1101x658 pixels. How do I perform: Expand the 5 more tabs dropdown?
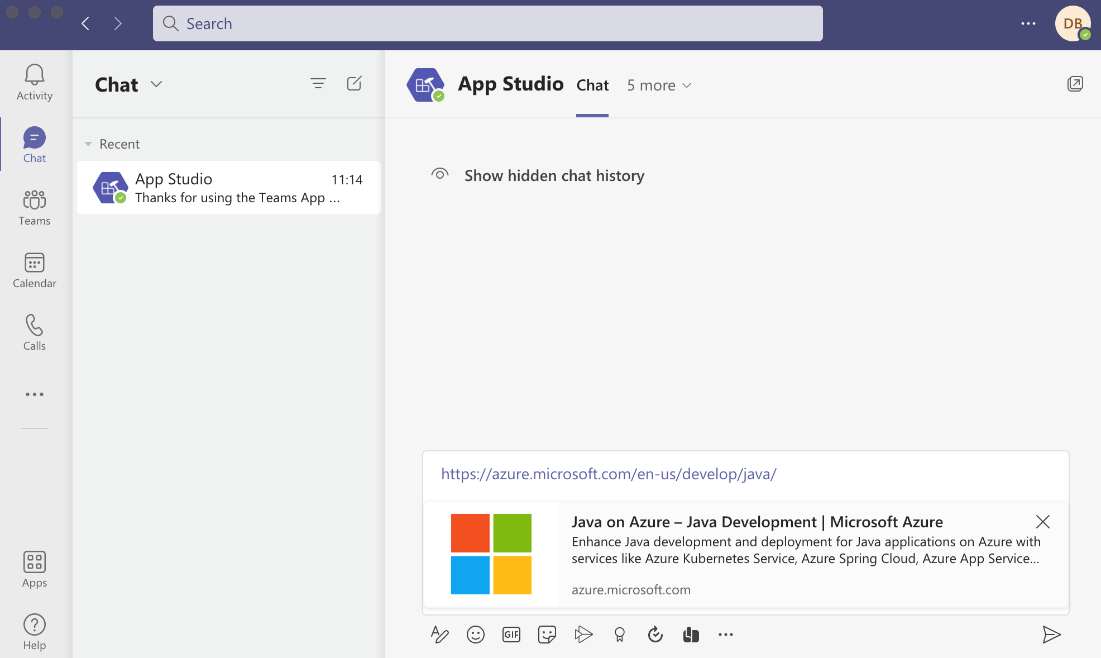point(659,86)
